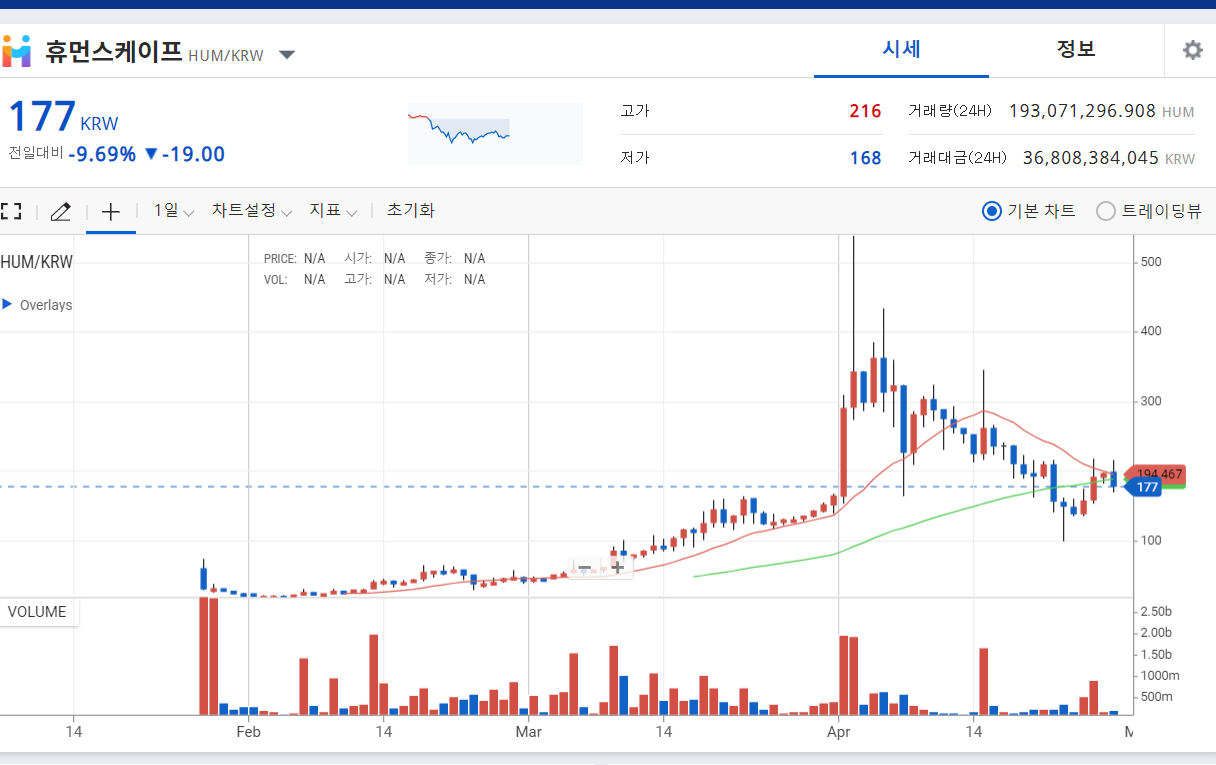This screenshot has width=1216, height=765.
Task: Click the Apr date label on axis
Action: coord(839,732)
